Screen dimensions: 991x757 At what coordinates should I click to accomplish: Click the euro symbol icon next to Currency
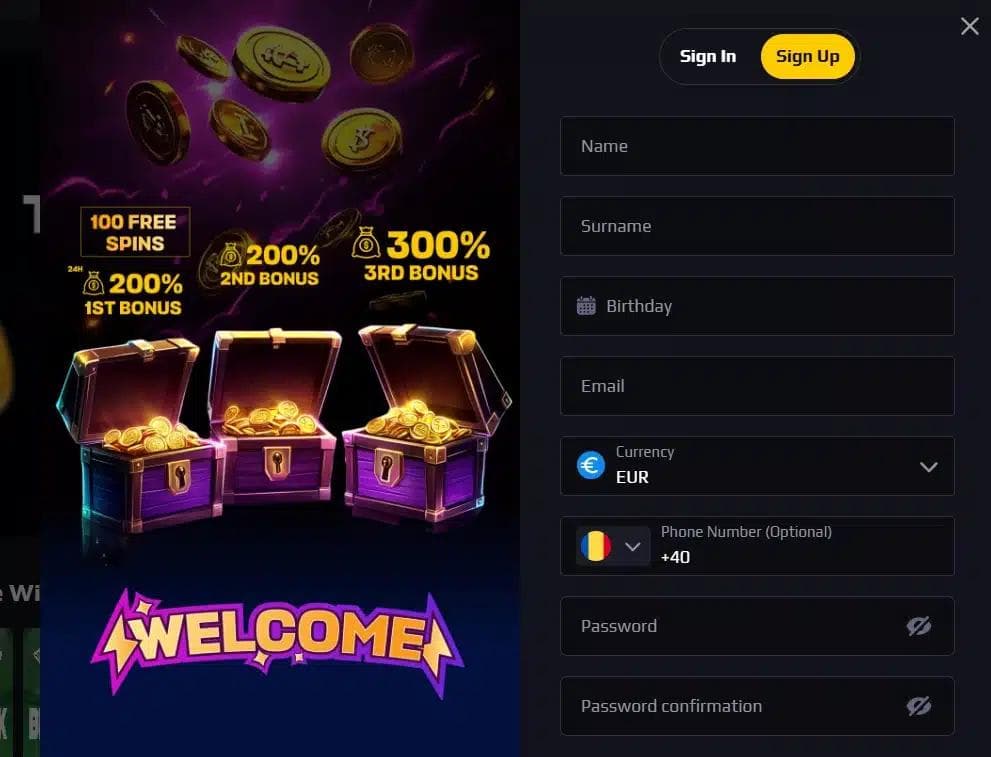(590, 465)
